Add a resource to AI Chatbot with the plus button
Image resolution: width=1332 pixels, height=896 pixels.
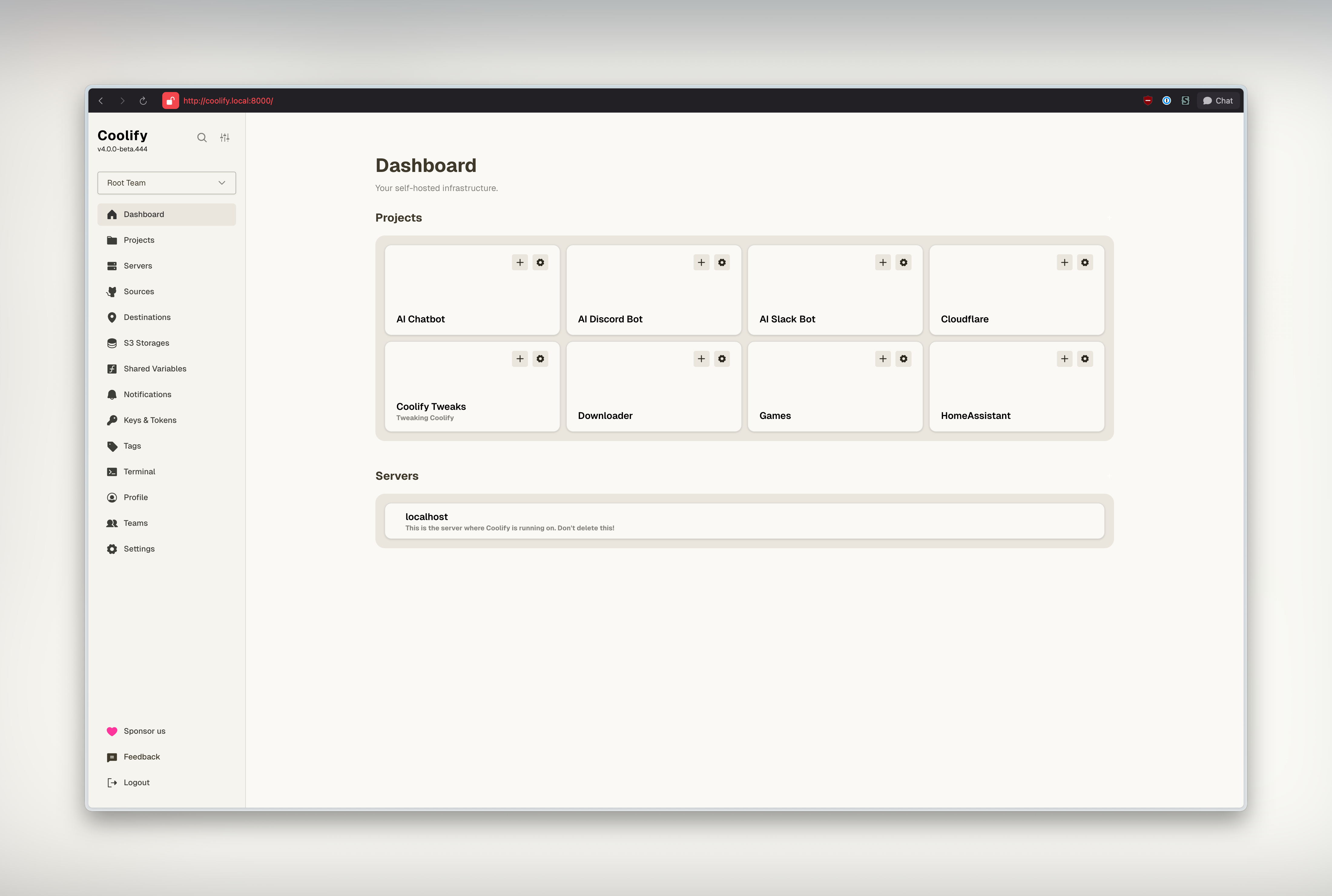pos(519,262)
